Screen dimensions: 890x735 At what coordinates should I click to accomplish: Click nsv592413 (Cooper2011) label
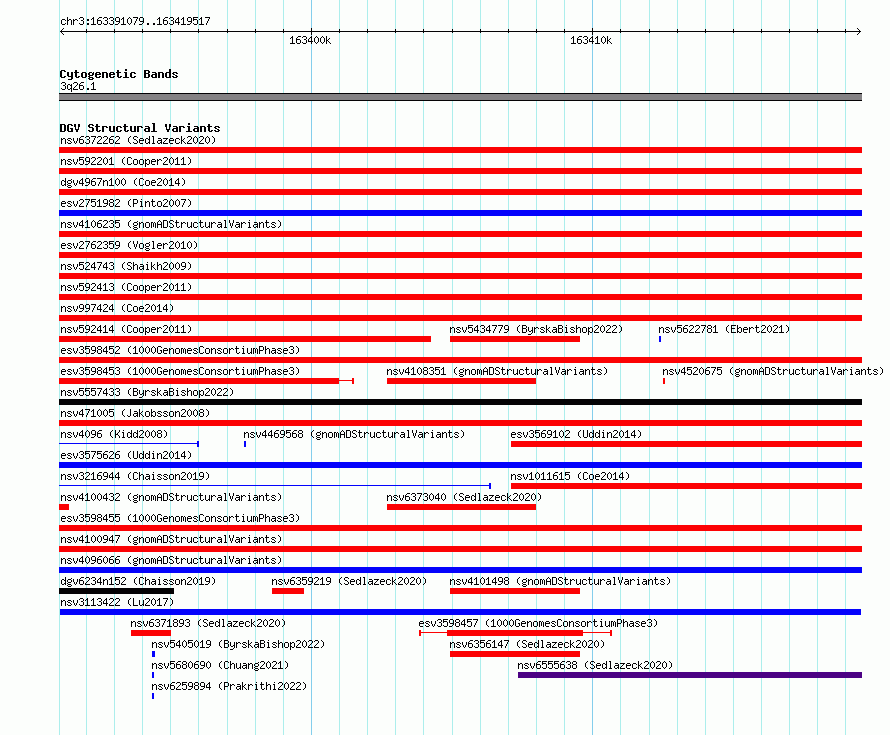(126, 287)
